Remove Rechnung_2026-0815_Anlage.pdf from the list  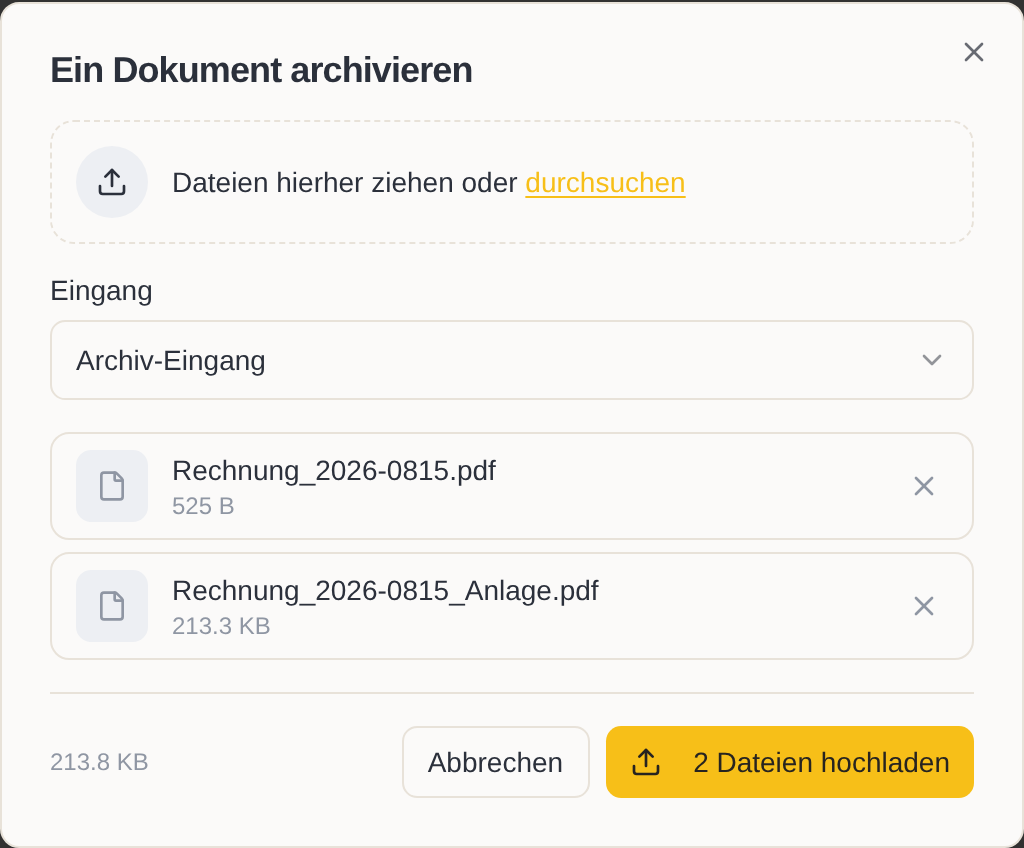coord(923,606)
